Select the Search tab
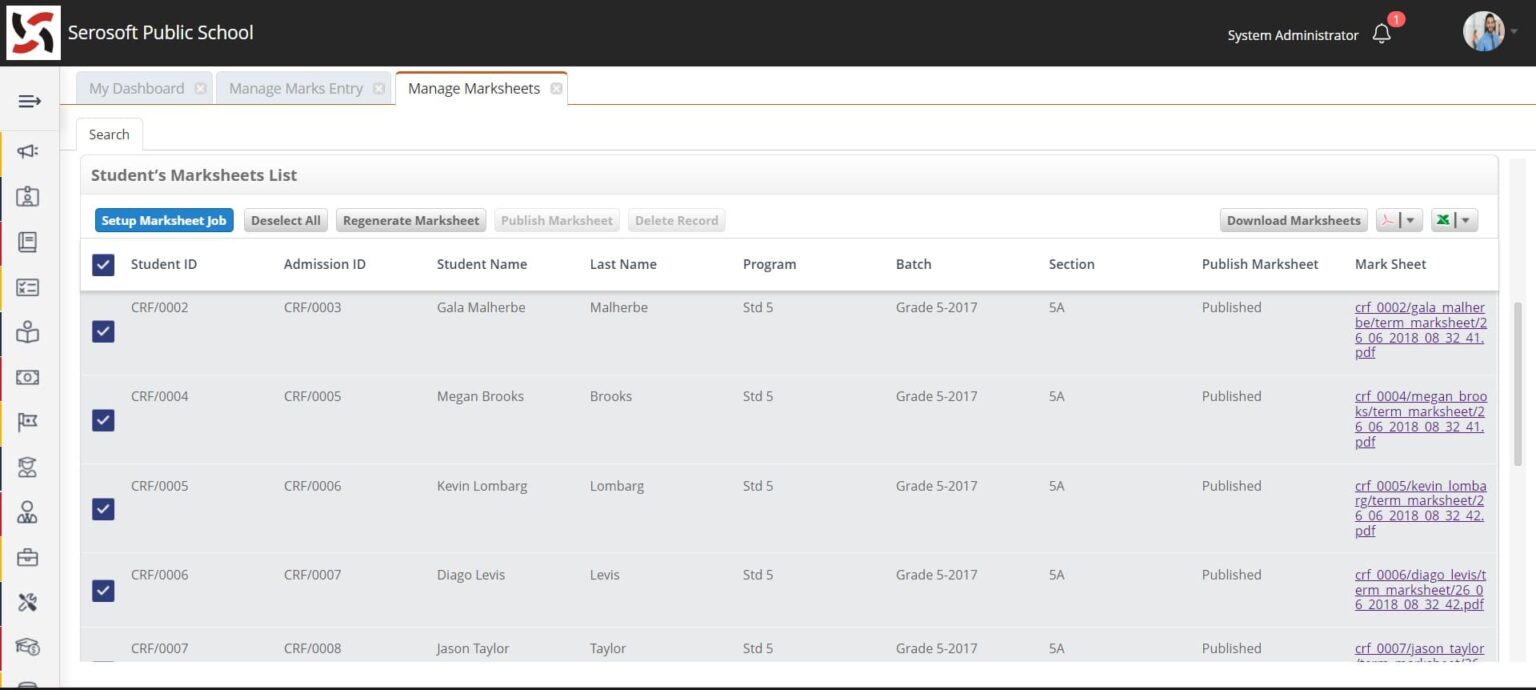This screenshot has height=690, width=1536. (109, 134)
